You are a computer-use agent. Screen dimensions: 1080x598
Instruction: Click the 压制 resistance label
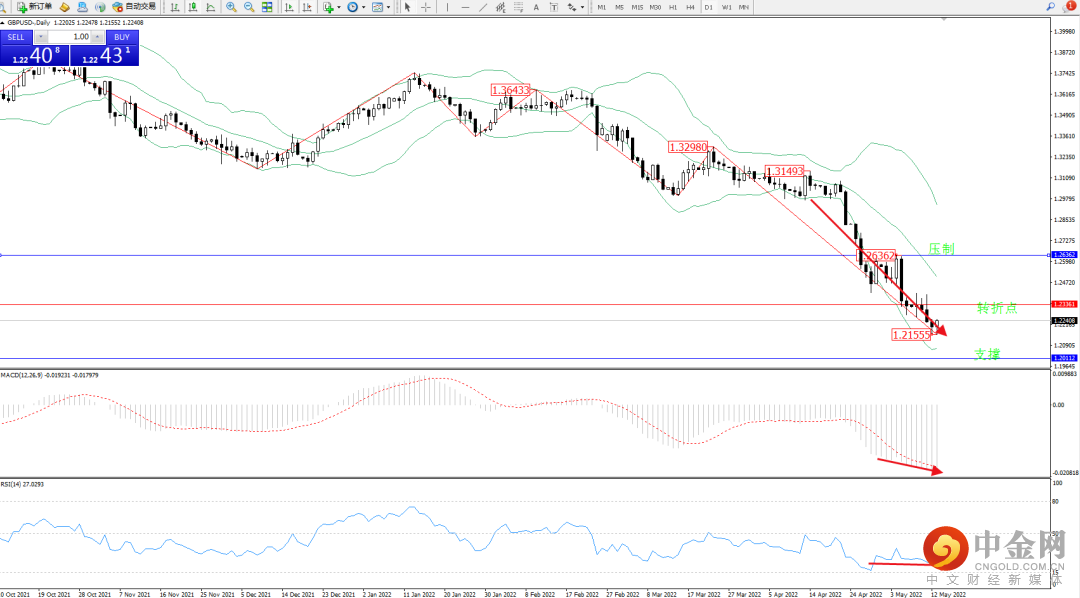(942, 249)
